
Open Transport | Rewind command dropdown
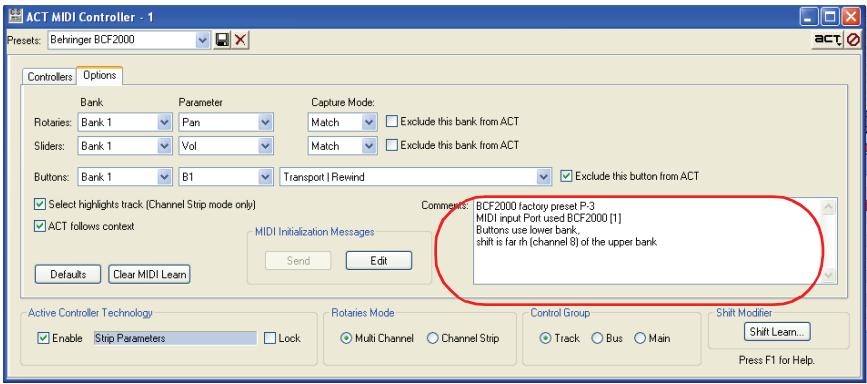(x=544, y=177)
